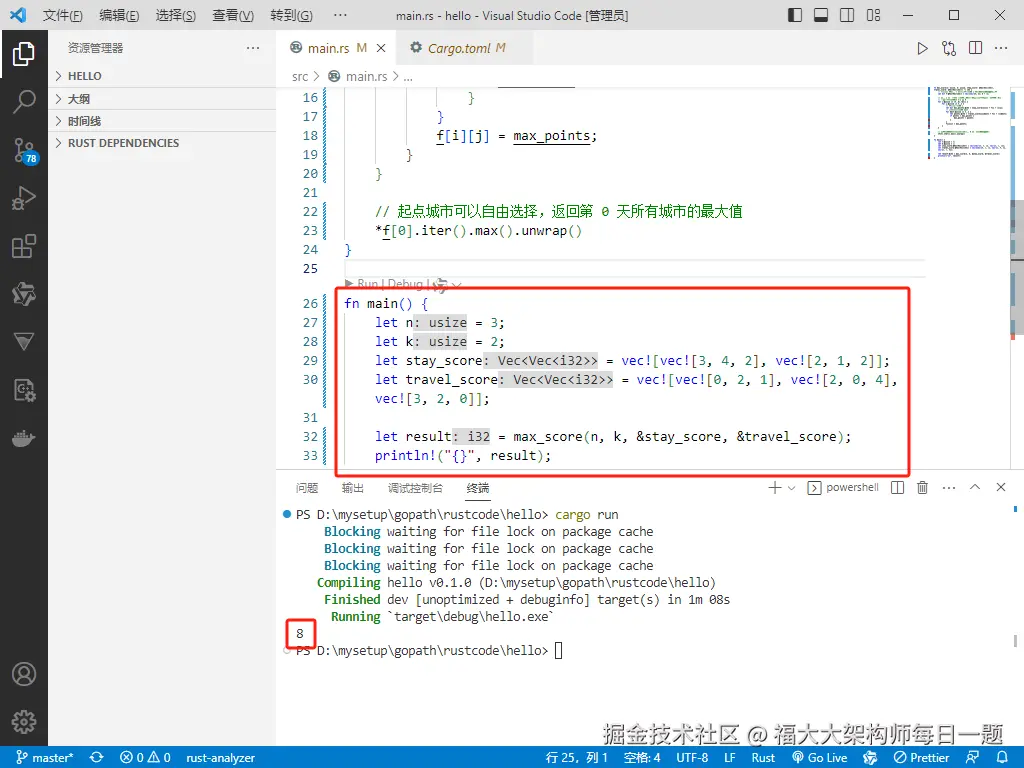Click the editor minimap code overview
The height and width of the screenshot is (768, 1024).
pos(967,123)
